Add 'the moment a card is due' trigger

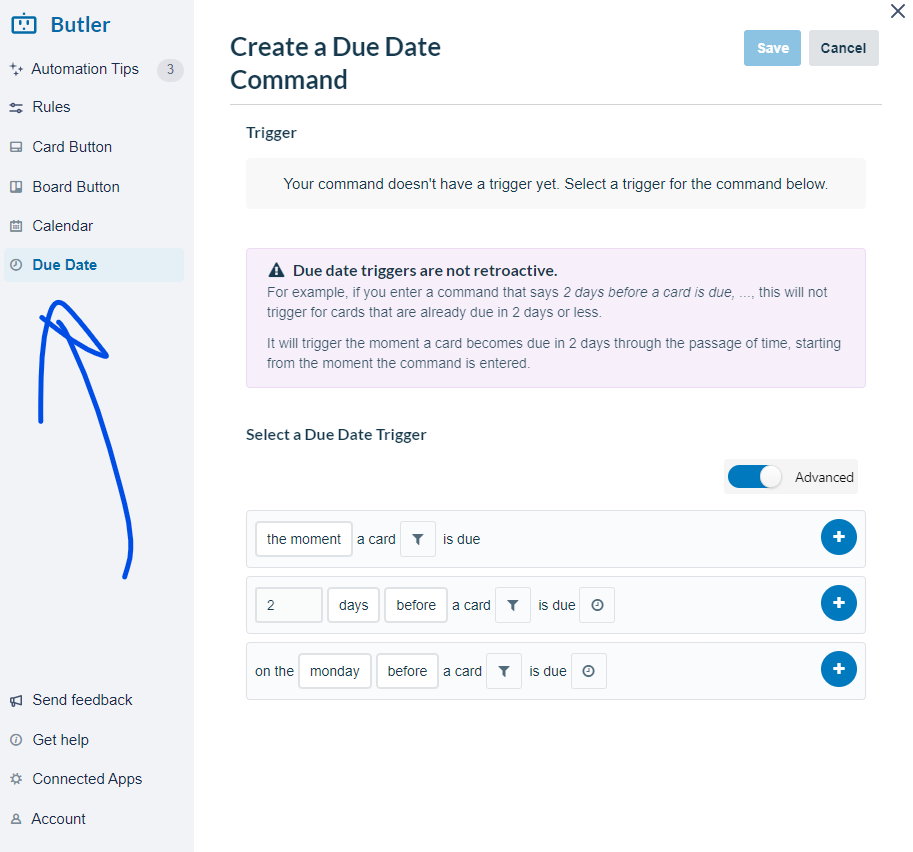click(x=838, y=537)
